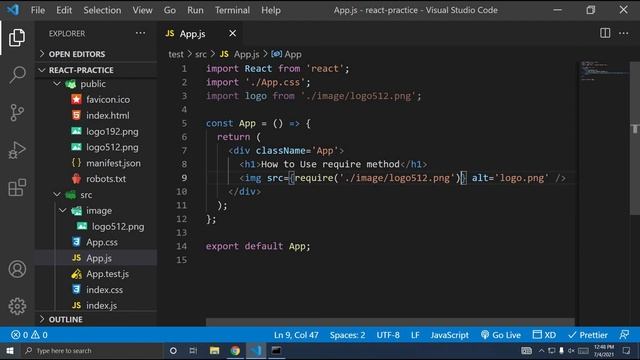Click the Type here to search box

click(92, 351)
